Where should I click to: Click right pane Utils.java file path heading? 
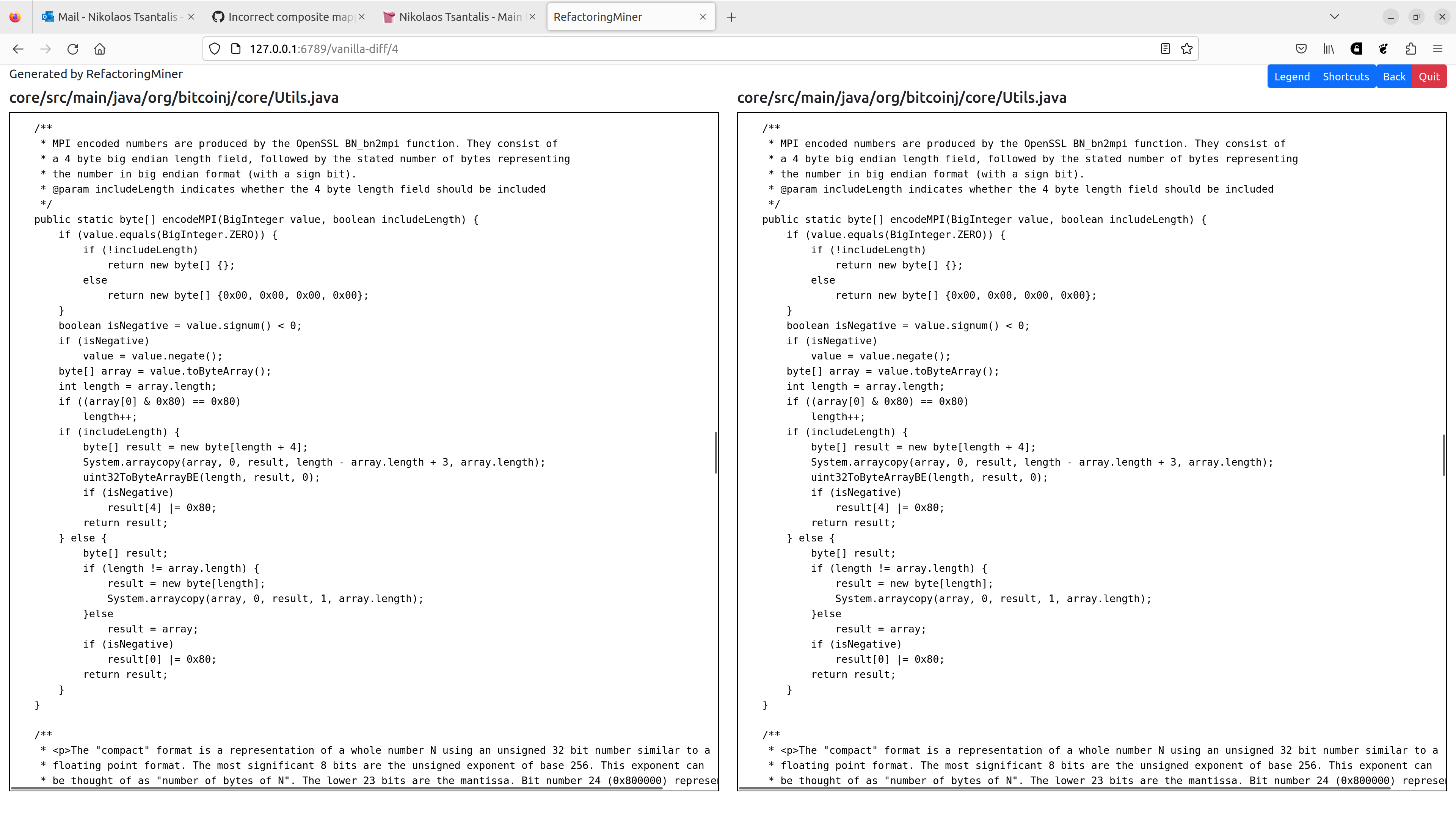pyautogui.click(x=902, y=98)
